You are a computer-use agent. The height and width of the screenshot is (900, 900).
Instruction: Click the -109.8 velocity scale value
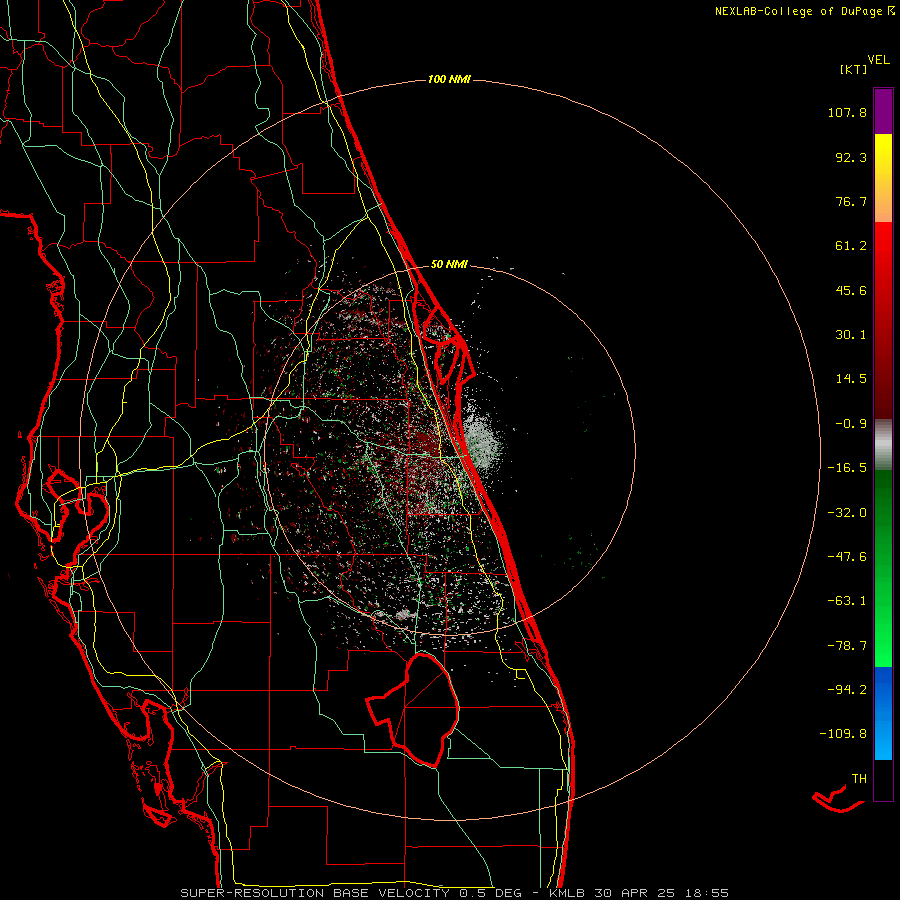coord(843,734)
